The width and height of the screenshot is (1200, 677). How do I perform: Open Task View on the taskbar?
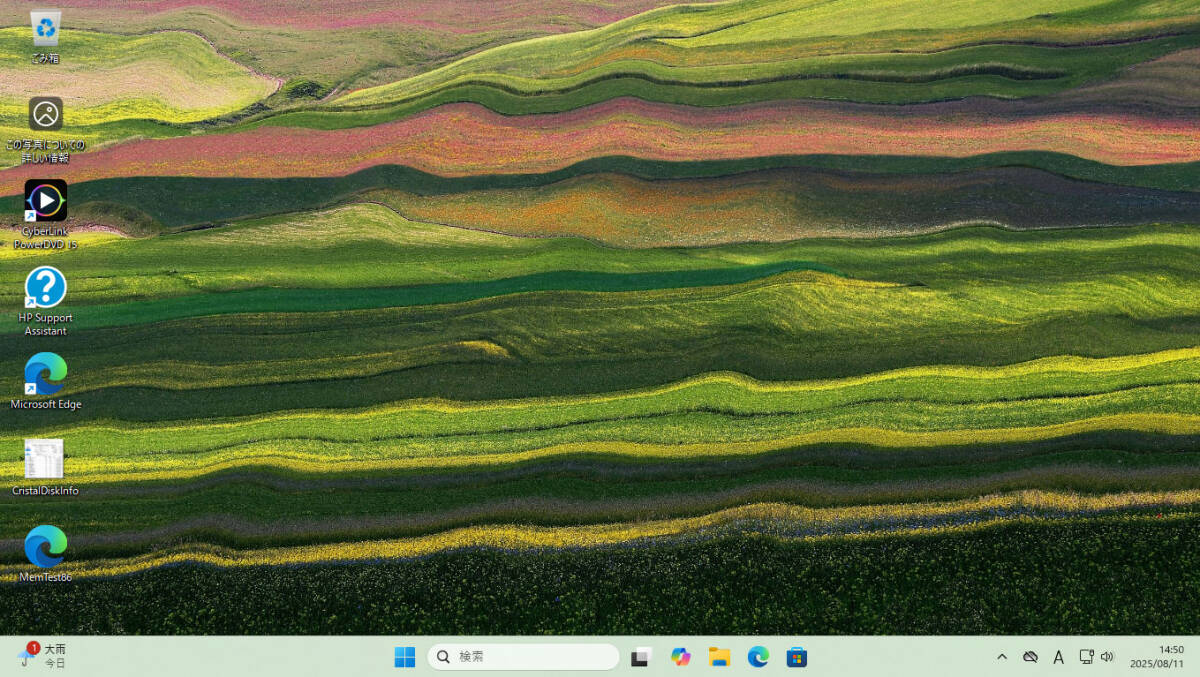(639, 657)
